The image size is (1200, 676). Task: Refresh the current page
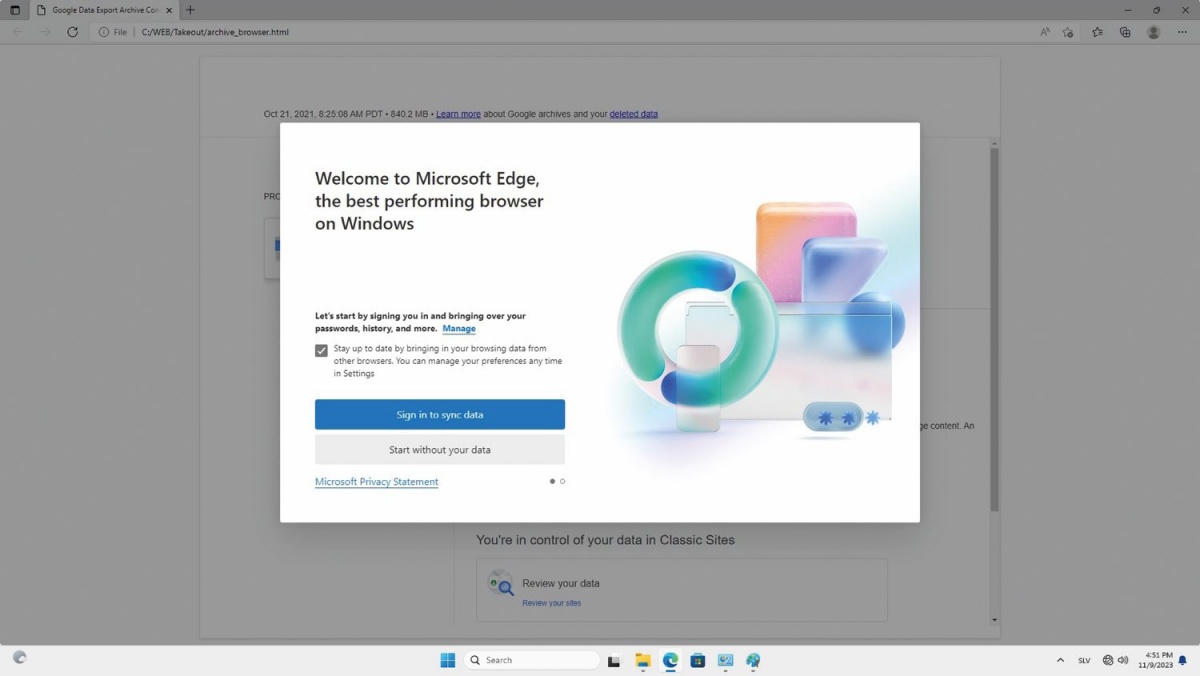73,32
